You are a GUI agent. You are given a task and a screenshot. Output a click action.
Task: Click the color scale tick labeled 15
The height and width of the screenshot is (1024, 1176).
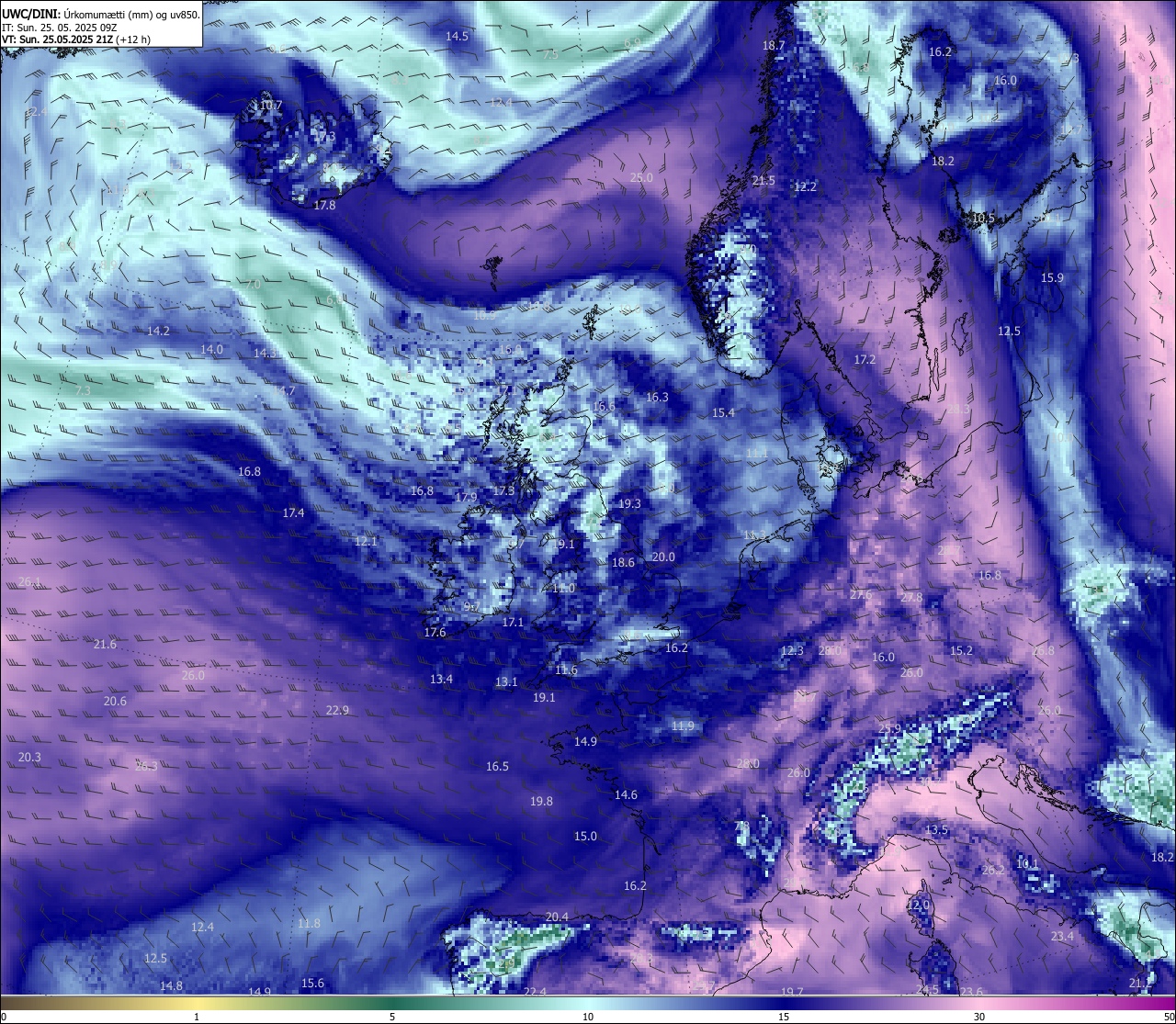pos(784,1017)
